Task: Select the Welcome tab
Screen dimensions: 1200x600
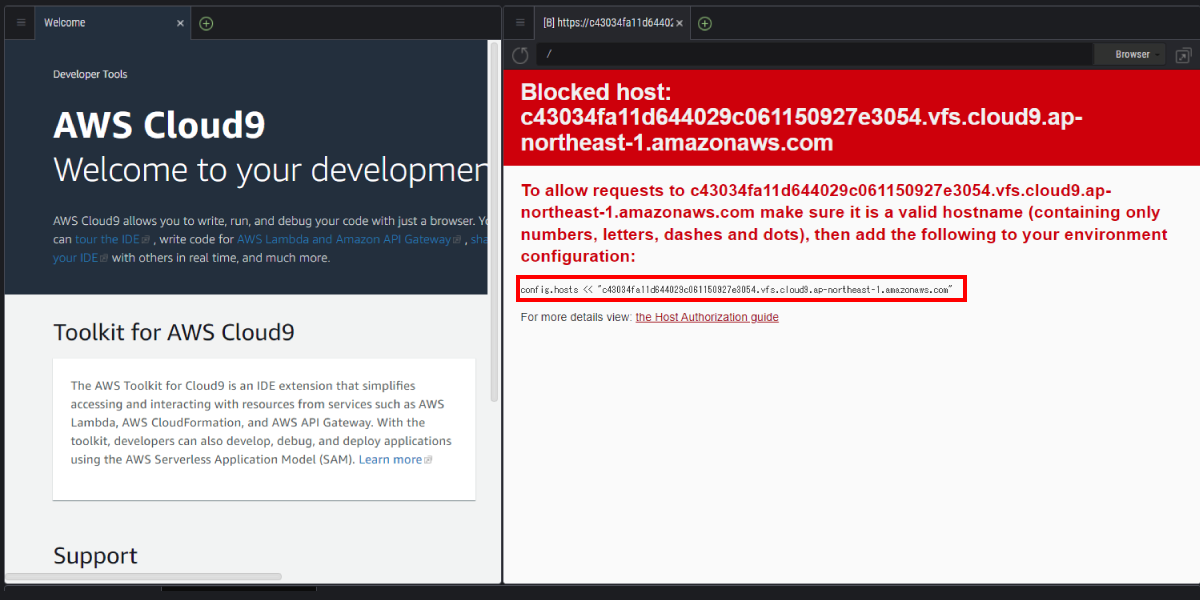Action: point(112,23)
